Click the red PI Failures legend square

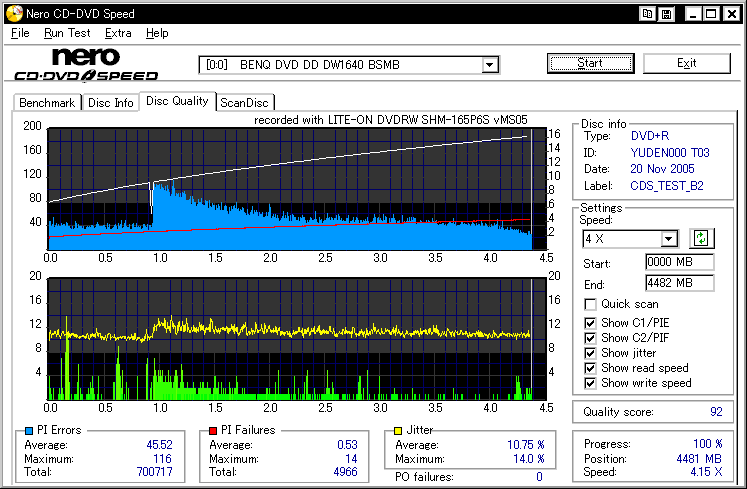point(213,431)
